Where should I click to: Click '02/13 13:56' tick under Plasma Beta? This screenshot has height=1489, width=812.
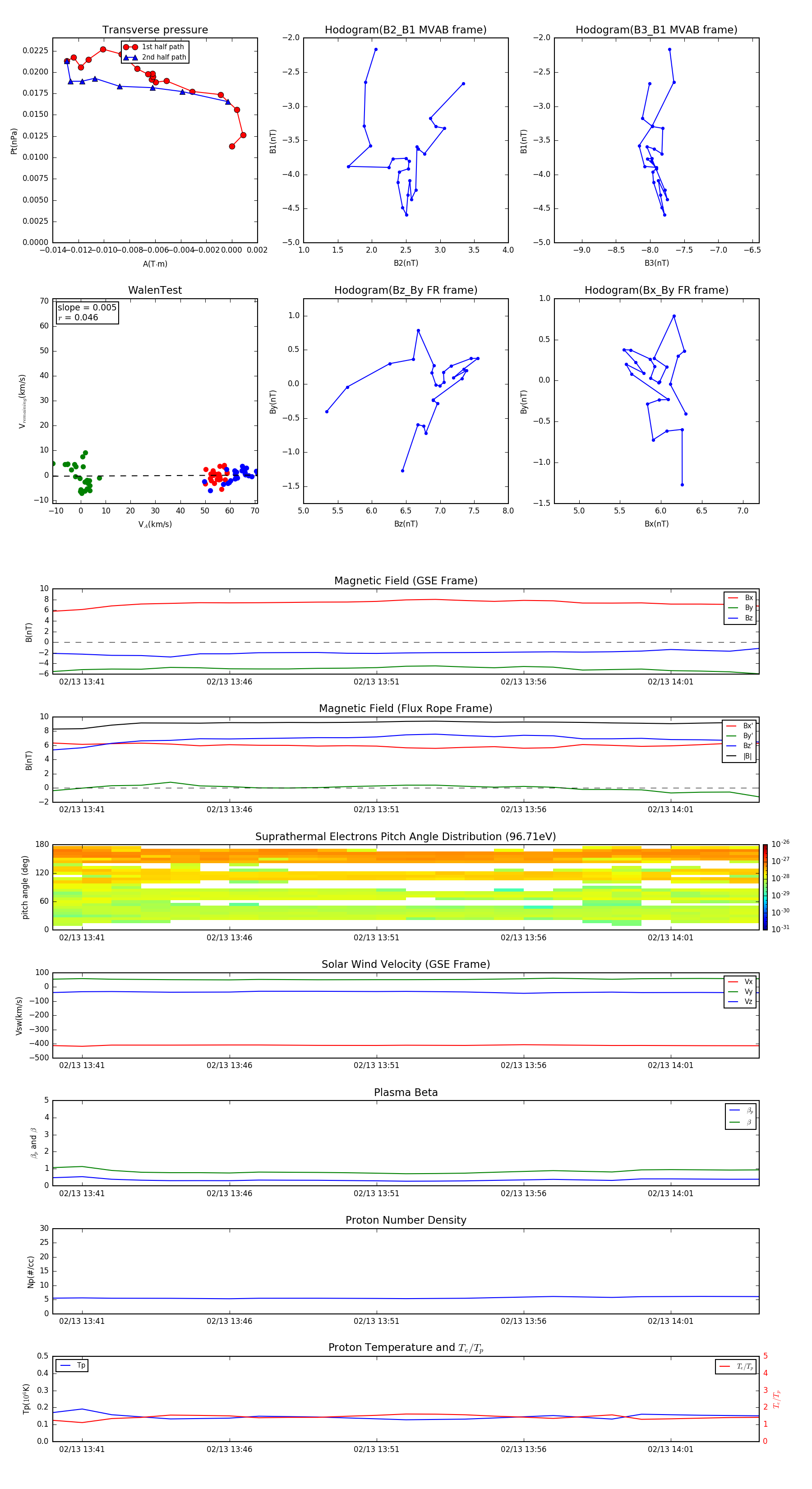(x=524, y=1193)
